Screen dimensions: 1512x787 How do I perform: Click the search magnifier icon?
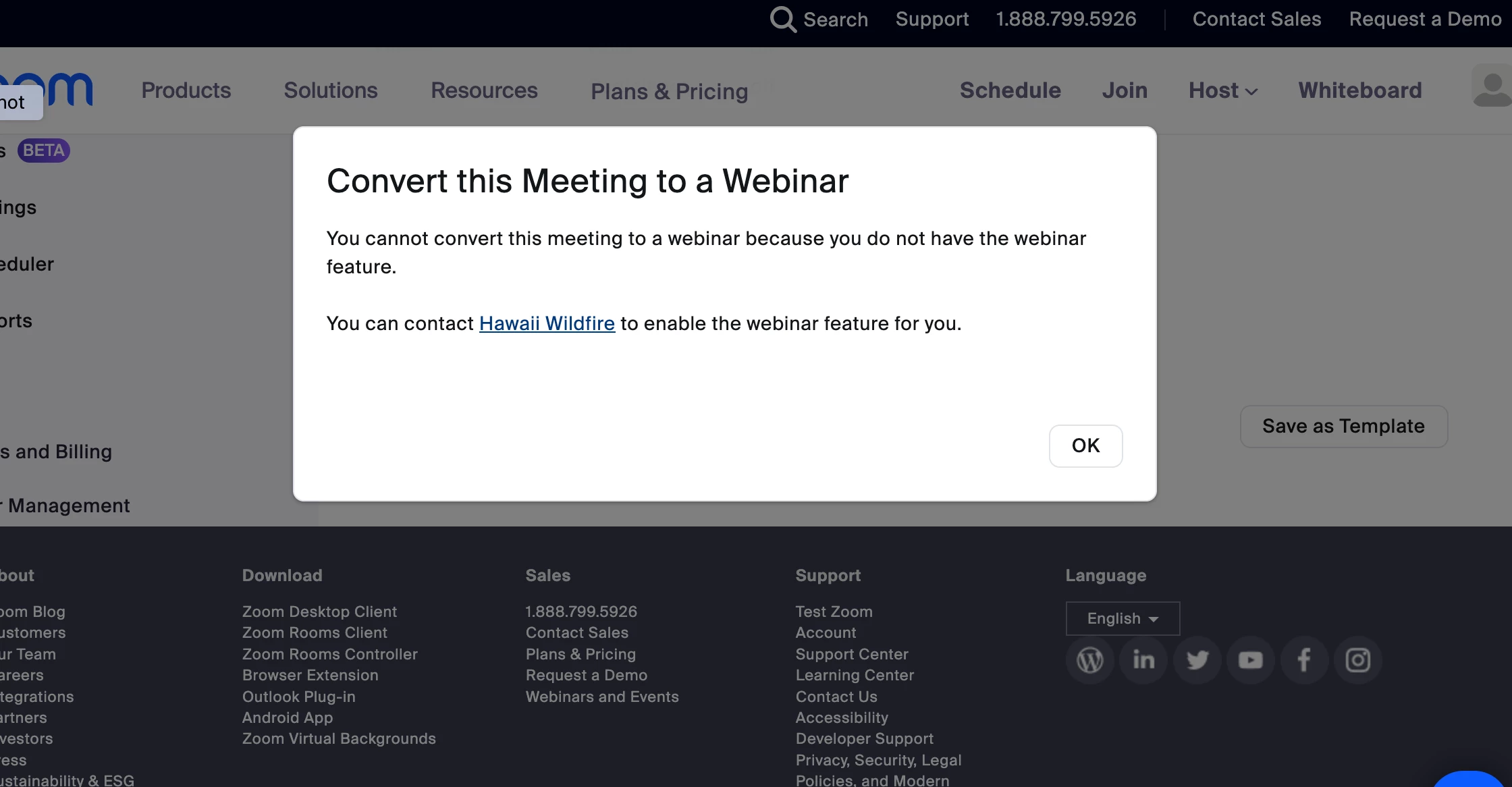click(782, 20)
